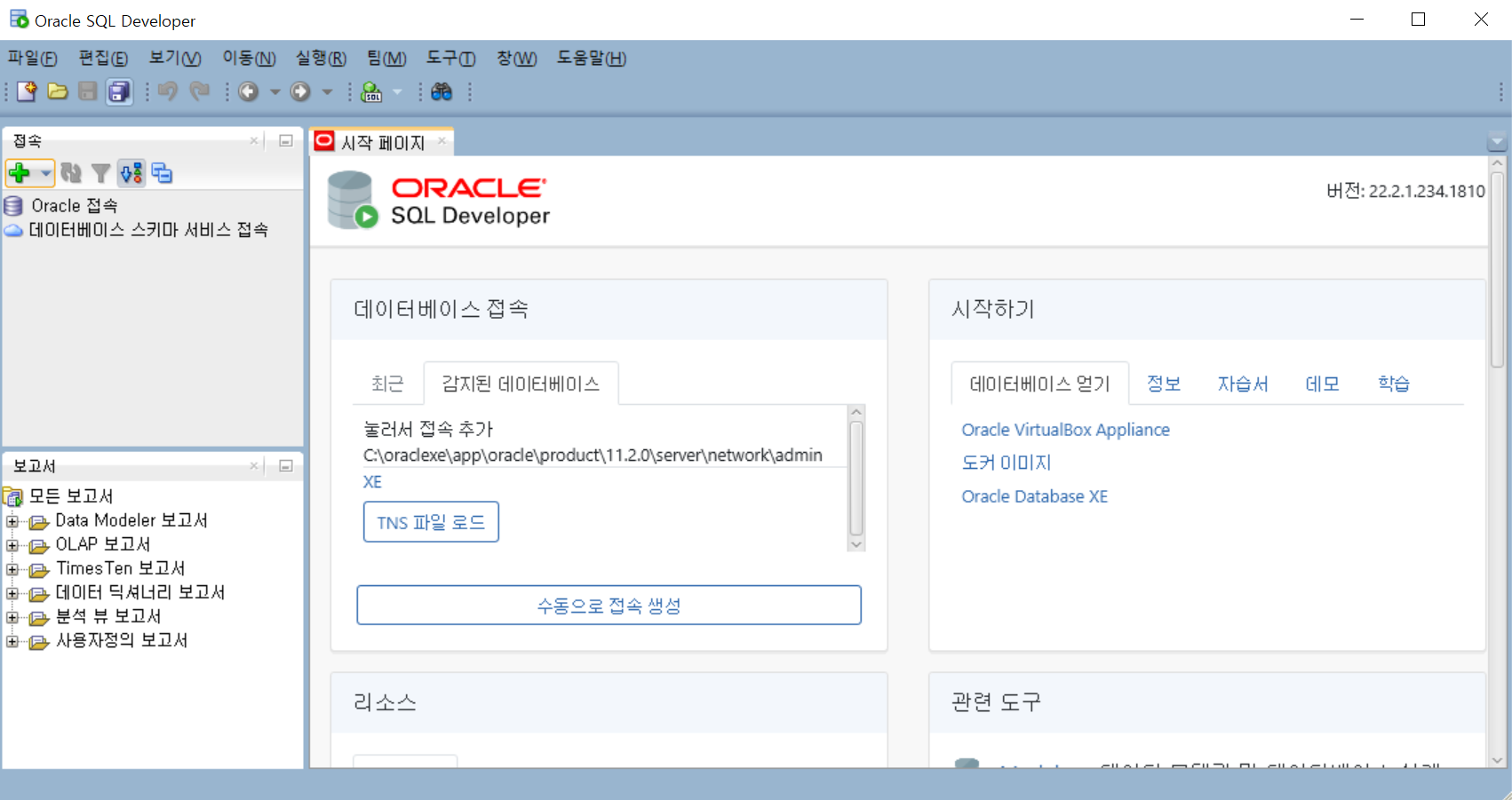Open Oracle Database XE link
This screenshot has height=800, width=1512.
[1035, 496]
